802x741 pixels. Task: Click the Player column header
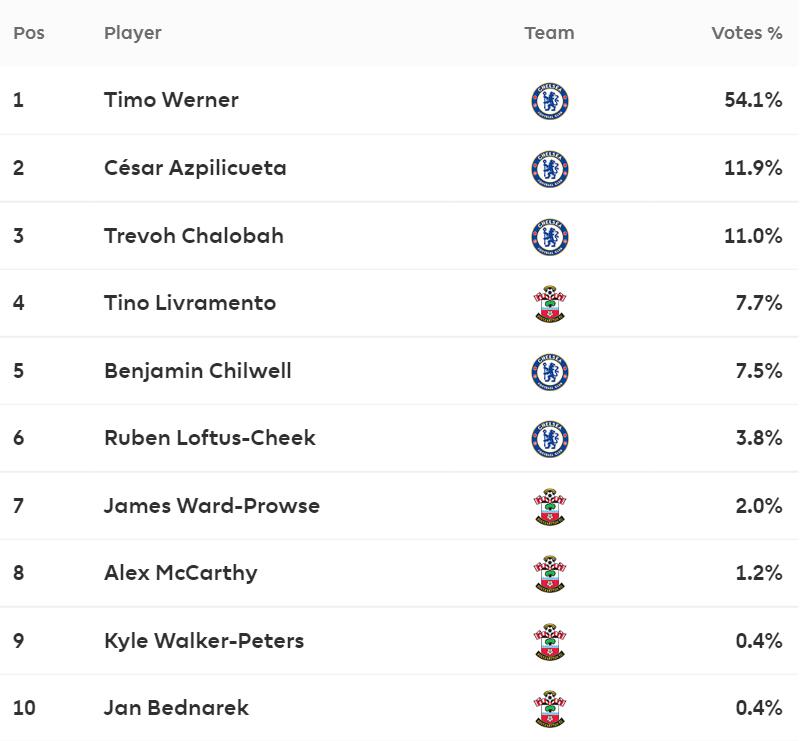[132, 33]
